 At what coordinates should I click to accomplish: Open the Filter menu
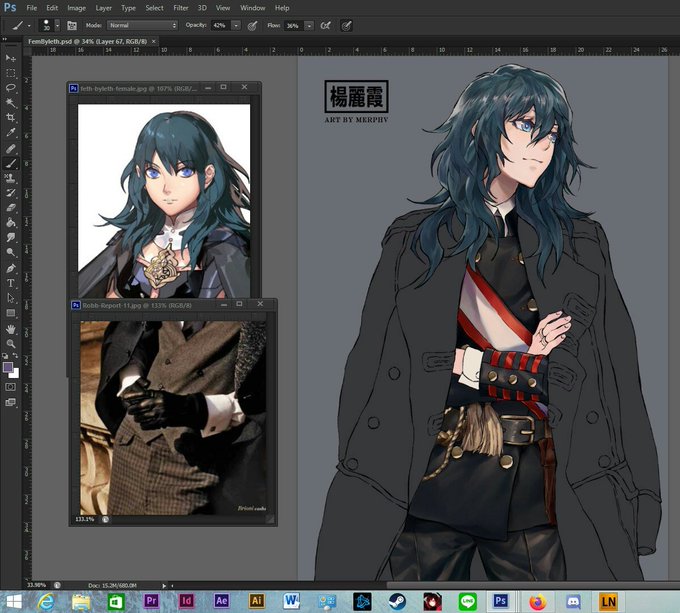(181, 8)
